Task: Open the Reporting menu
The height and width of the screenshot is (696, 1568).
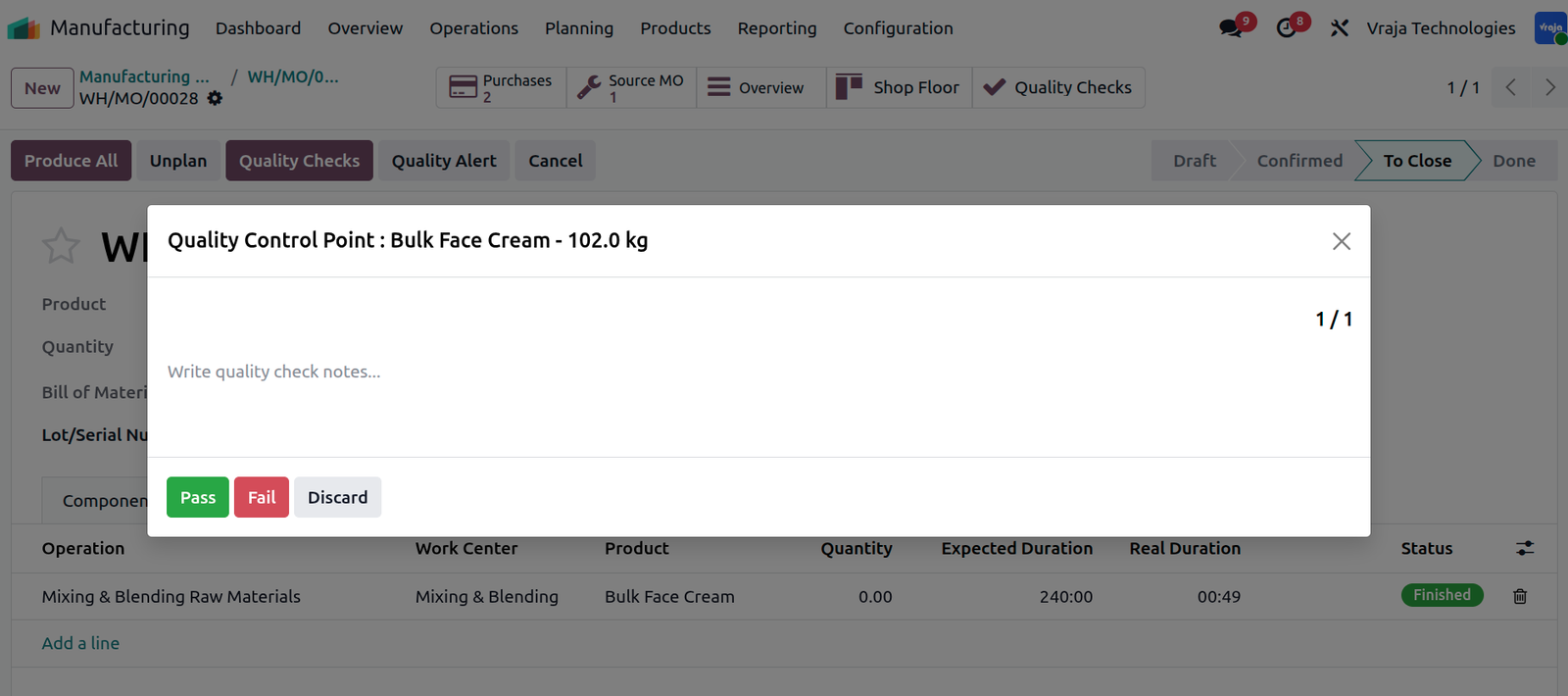Action: (777, 28)
